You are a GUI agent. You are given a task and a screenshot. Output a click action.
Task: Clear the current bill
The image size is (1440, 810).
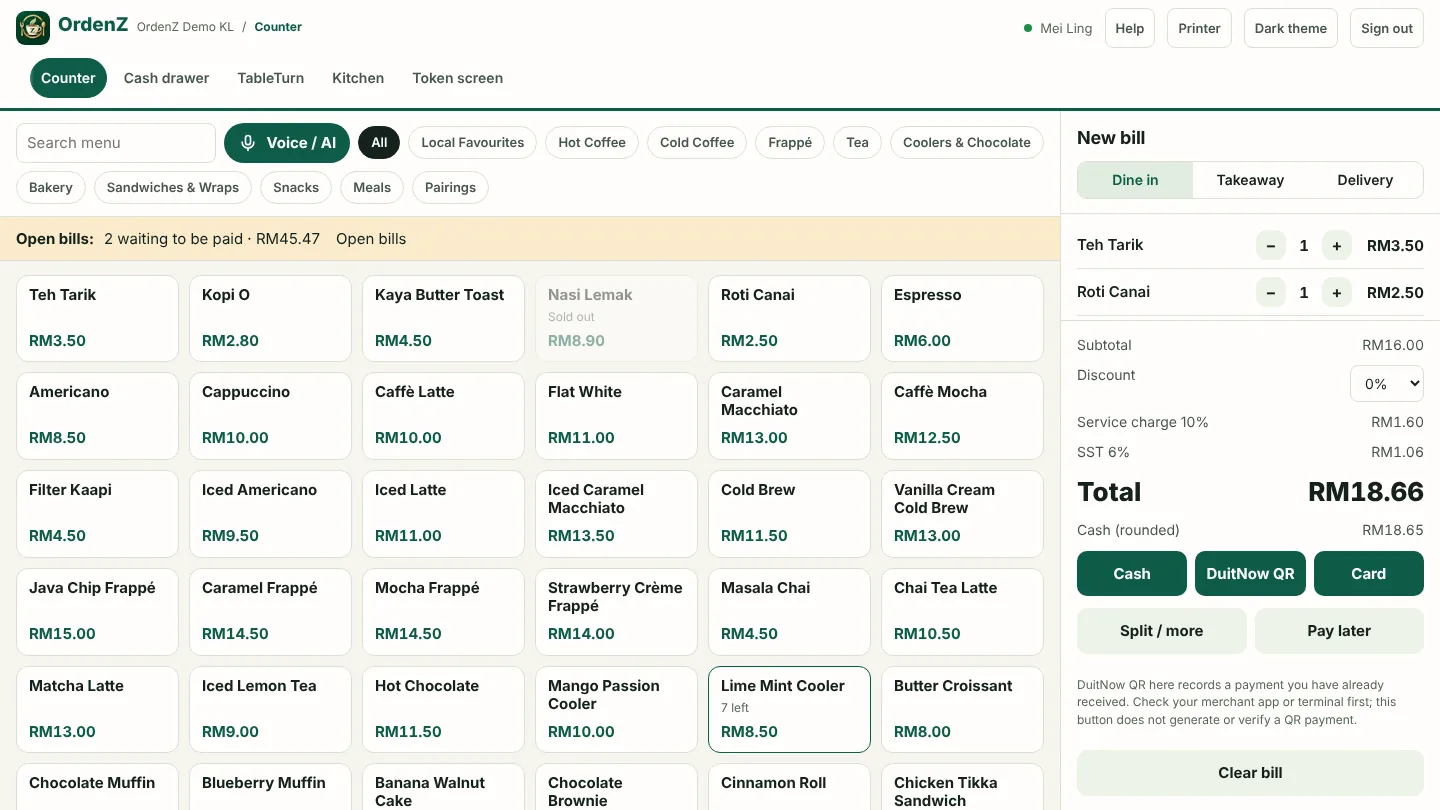click(x=1250, y=773)
